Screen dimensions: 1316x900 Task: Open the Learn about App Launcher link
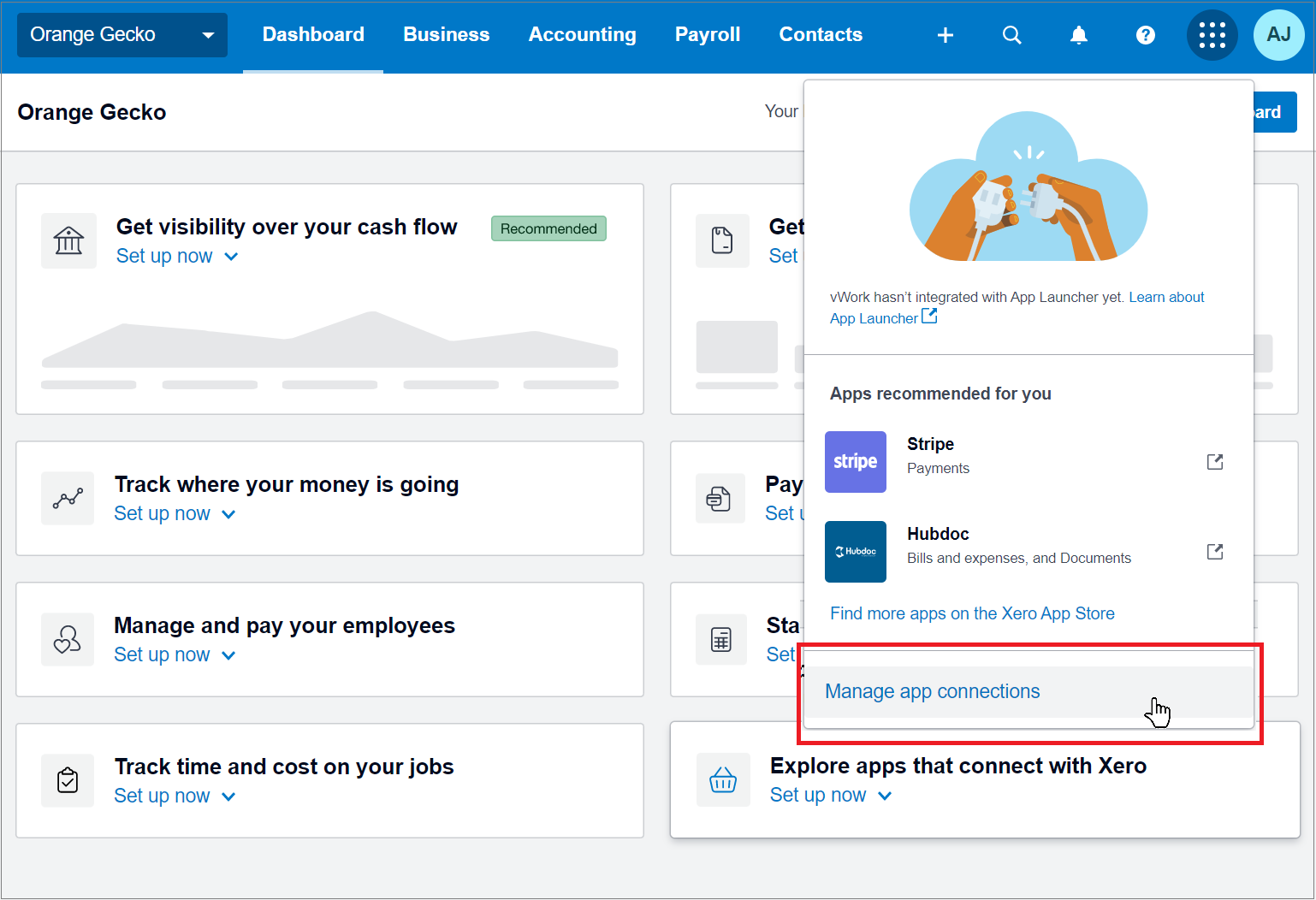(x=1167, y=297)
